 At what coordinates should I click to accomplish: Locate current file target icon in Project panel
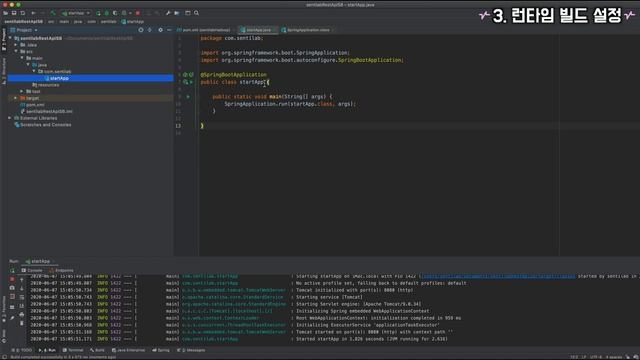[141, 30]
